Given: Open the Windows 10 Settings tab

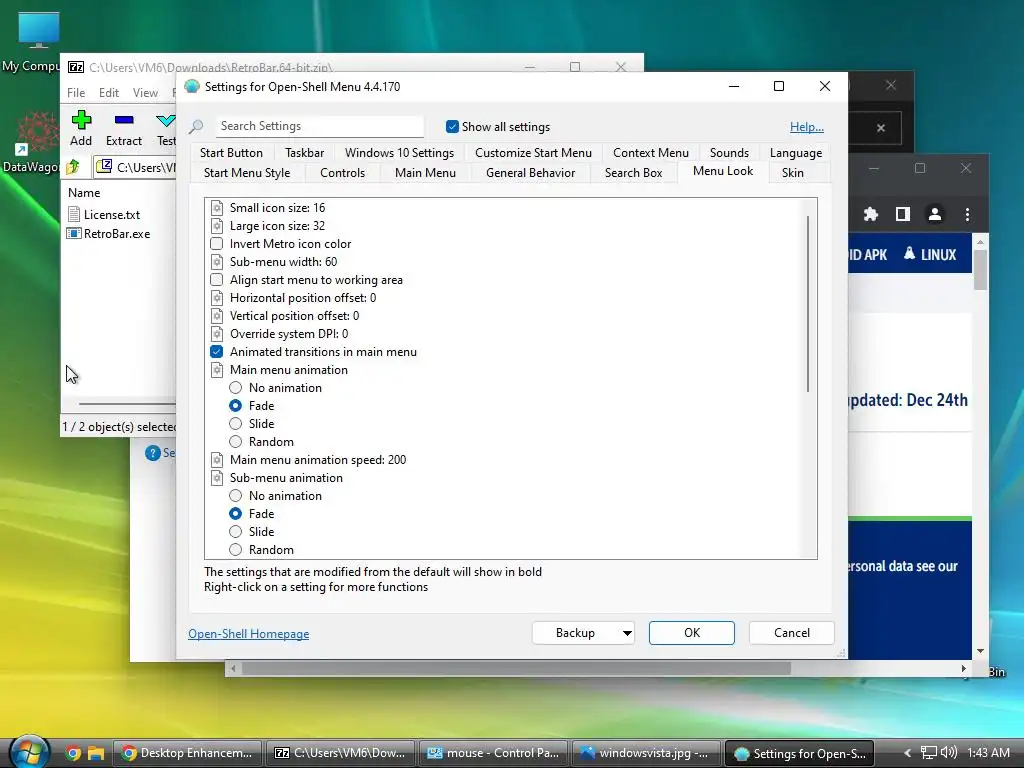Looking at the screenshot, I should 399,153.
